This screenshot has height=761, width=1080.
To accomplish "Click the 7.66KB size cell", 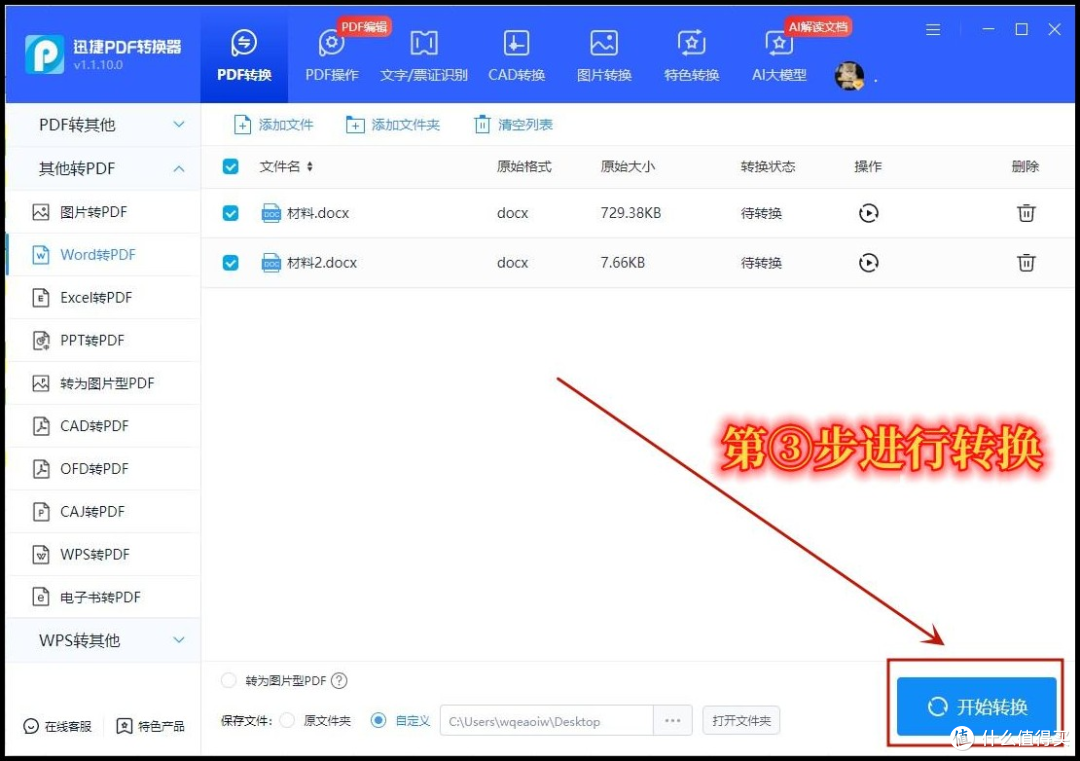I will pos(623,262).
